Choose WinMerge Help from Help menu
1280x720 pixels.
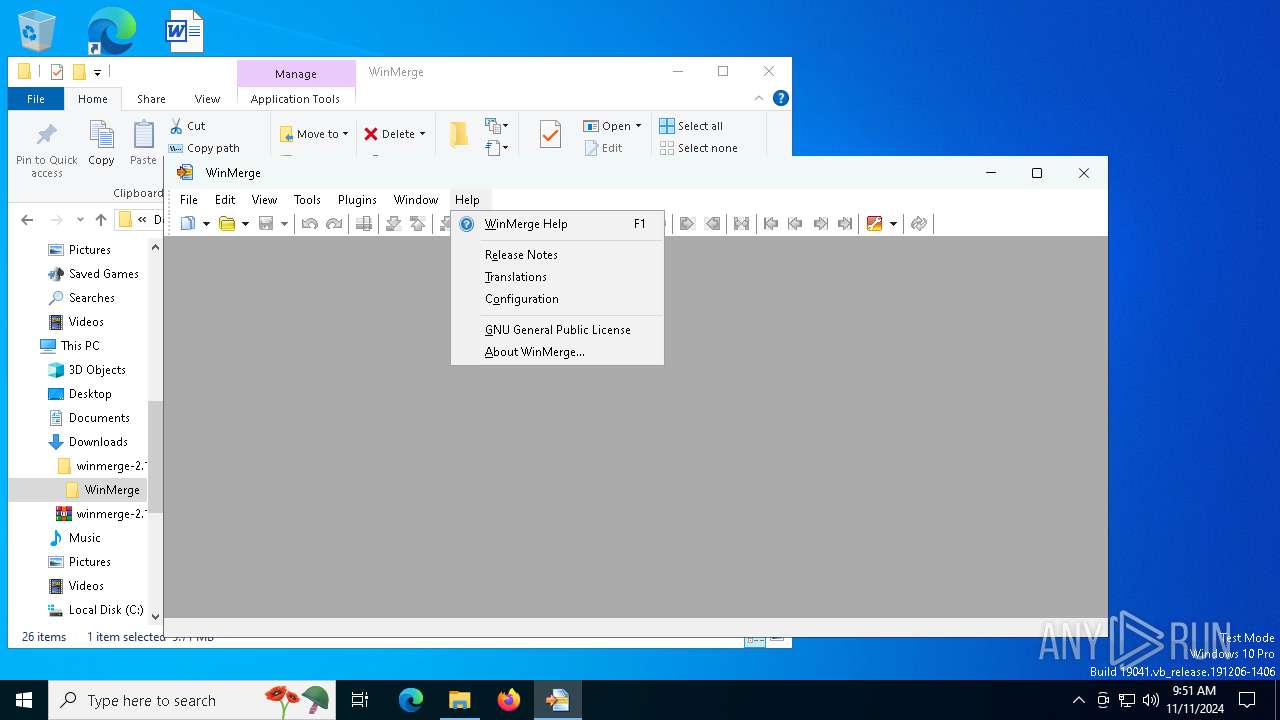click(557, 224)
